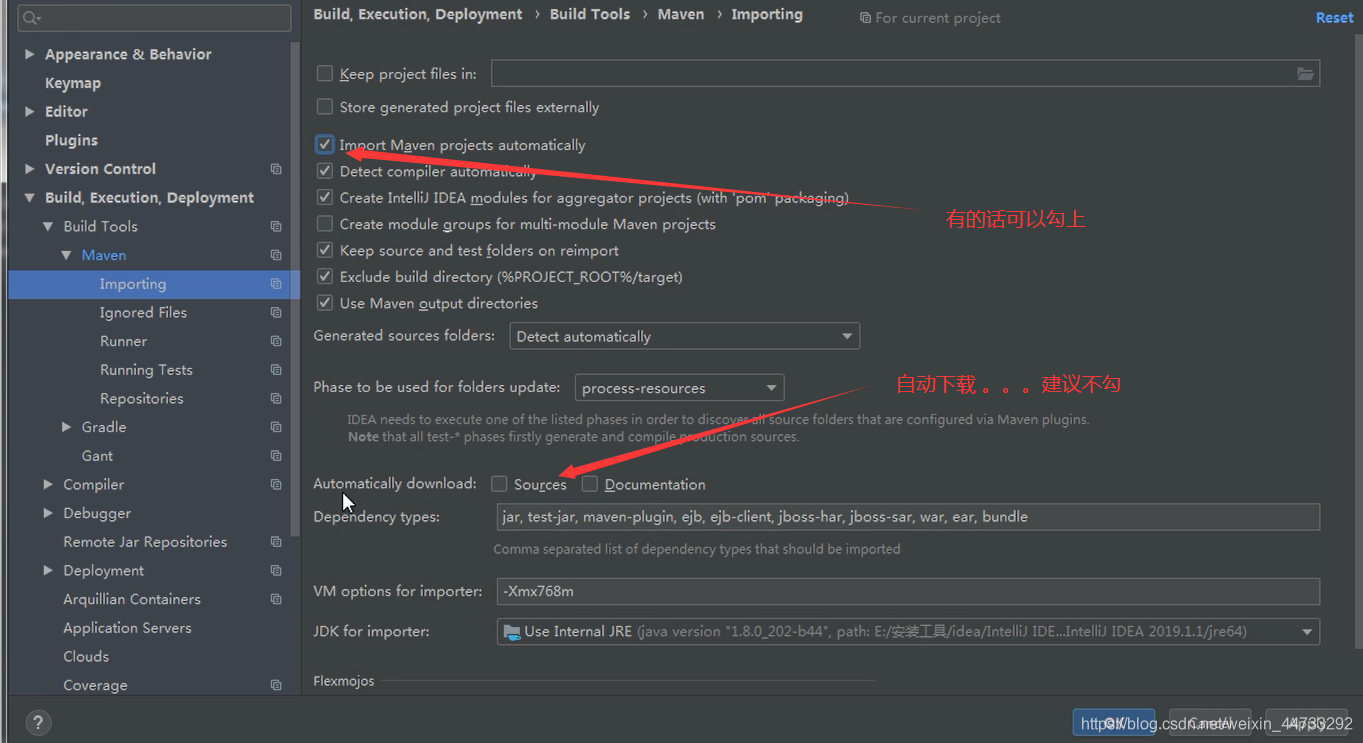1363x743 pixels.
Task: Select Ignored Files under Maven
Action: tap(143, 313)
